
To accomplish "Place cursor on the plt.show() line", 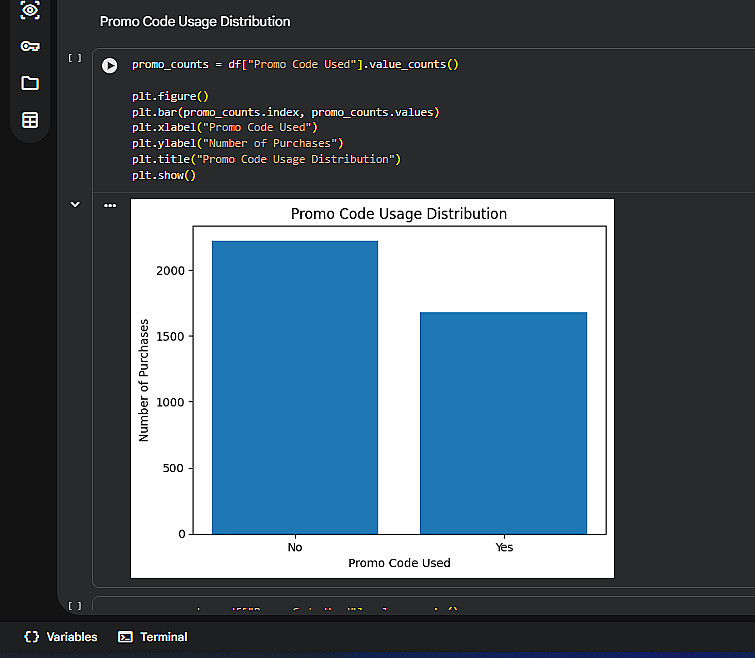I will click(x=164, y=175).
